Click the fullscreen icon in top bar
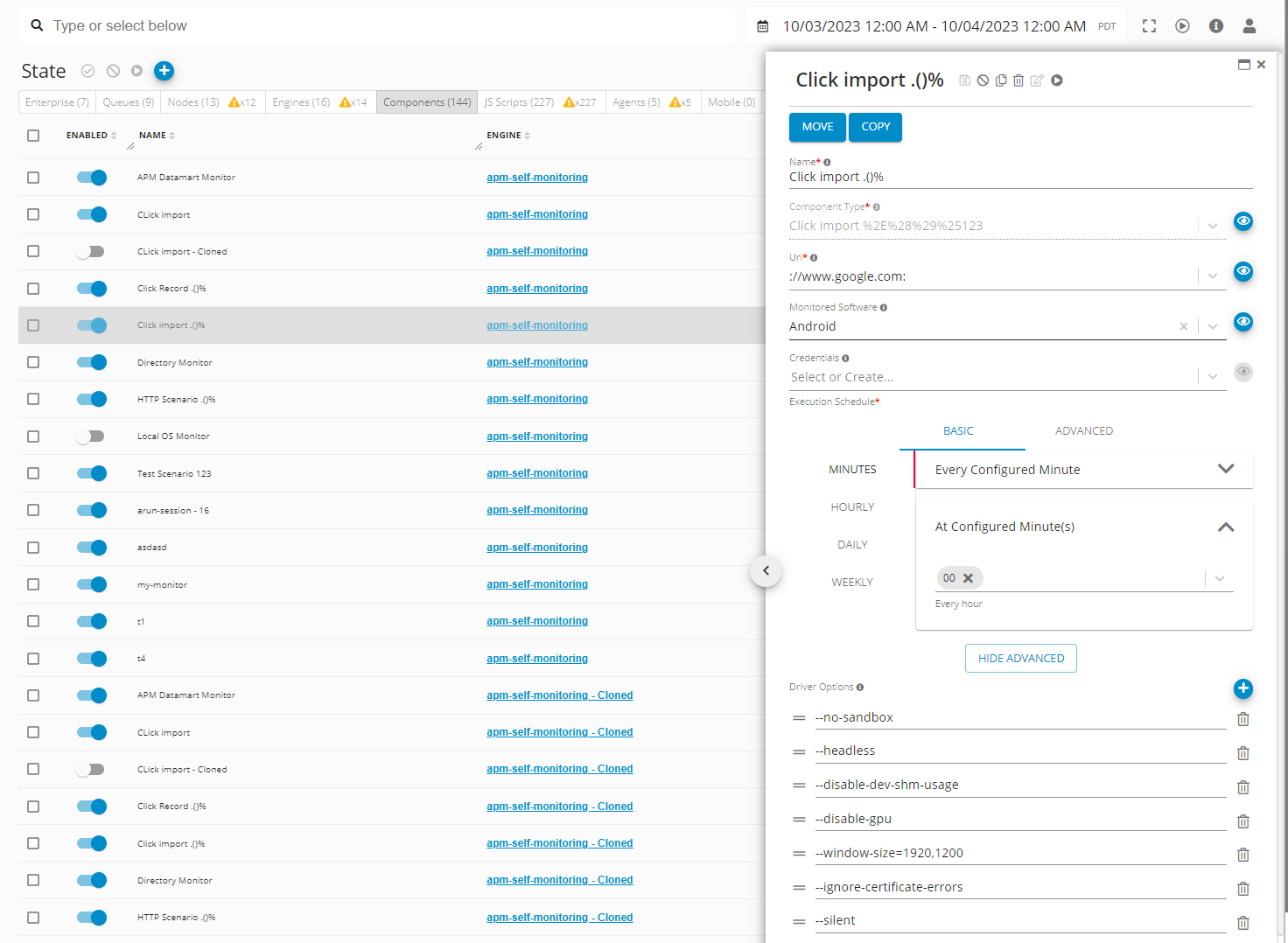The width and height of the screenshot is (1288, 943). [1149, 26]
